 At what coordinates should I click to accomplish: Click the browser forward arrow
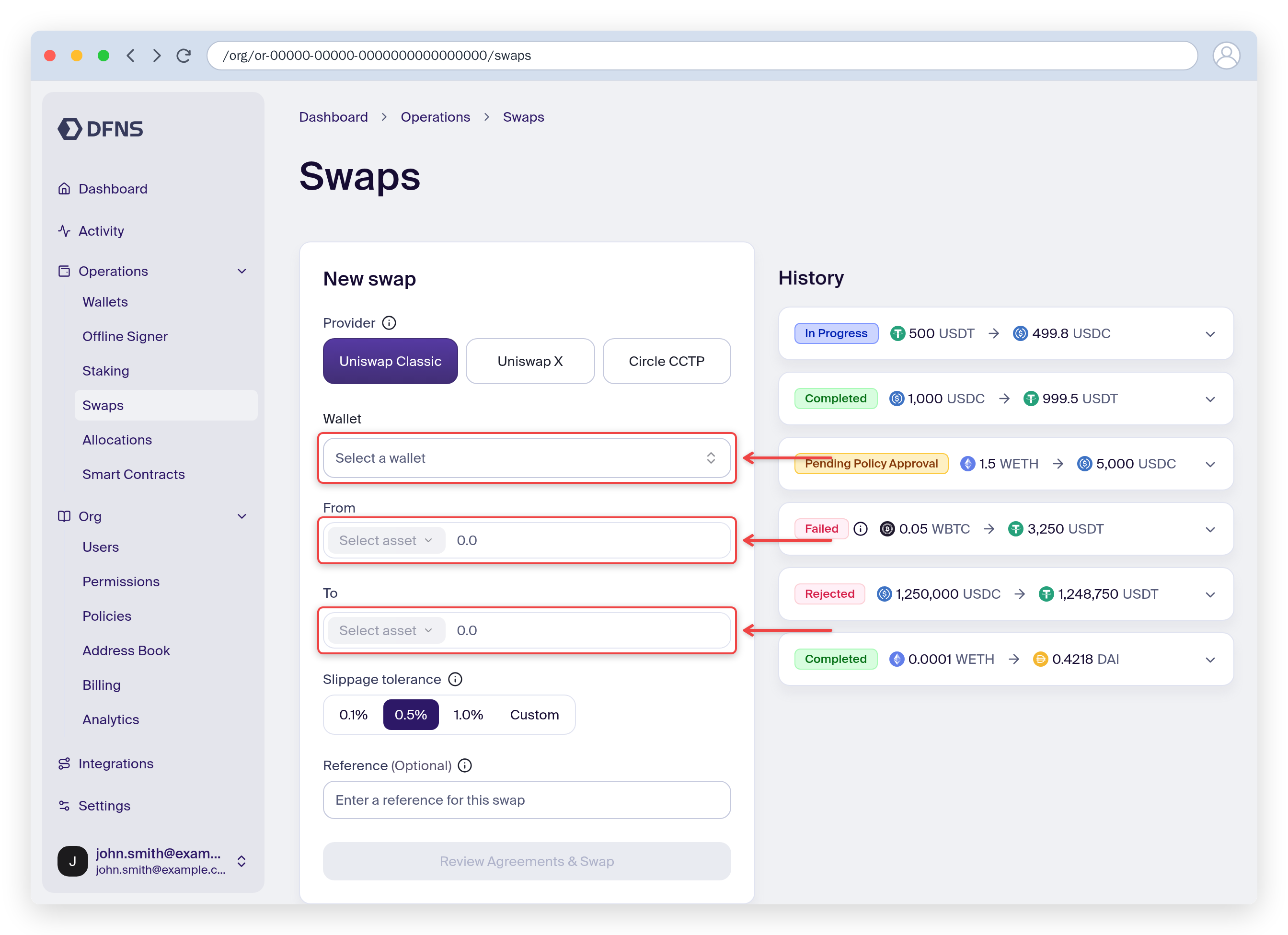[x=157, y=56]
